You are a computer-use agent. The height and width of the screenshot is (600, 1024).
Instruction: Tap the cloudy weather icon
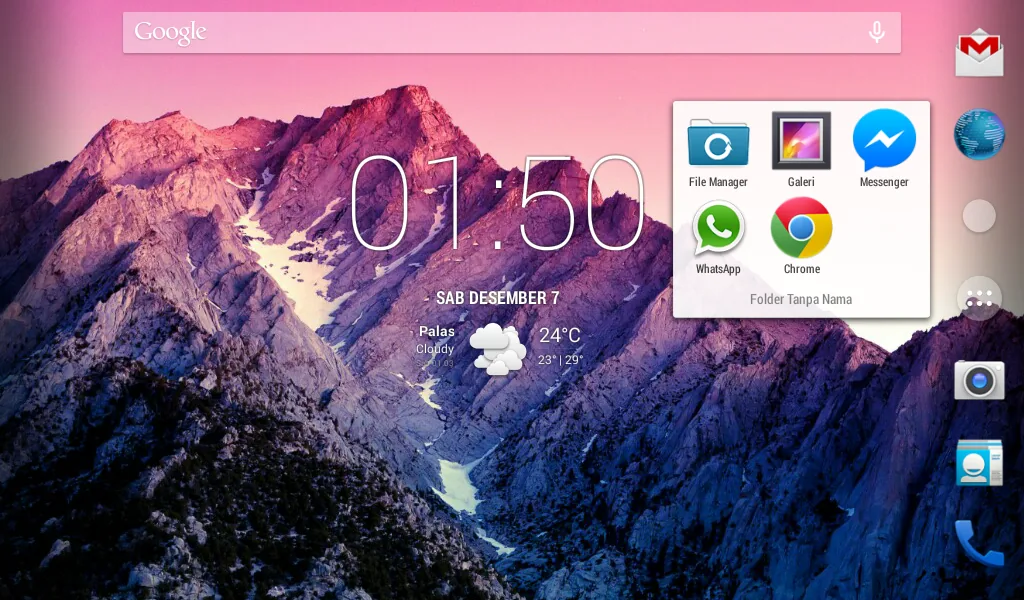[497, 349]
